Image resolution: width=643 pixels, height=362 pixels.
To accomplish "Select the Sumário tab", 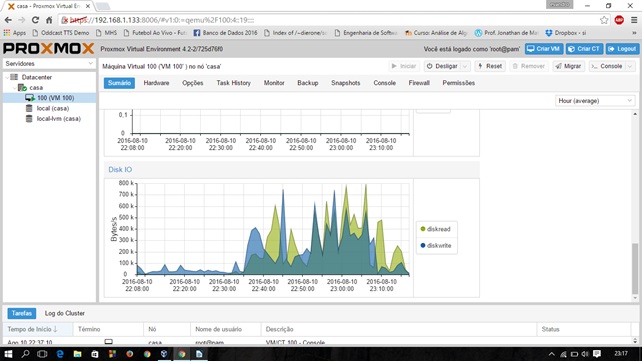I will pyautogui.click(x=119, y=83).
